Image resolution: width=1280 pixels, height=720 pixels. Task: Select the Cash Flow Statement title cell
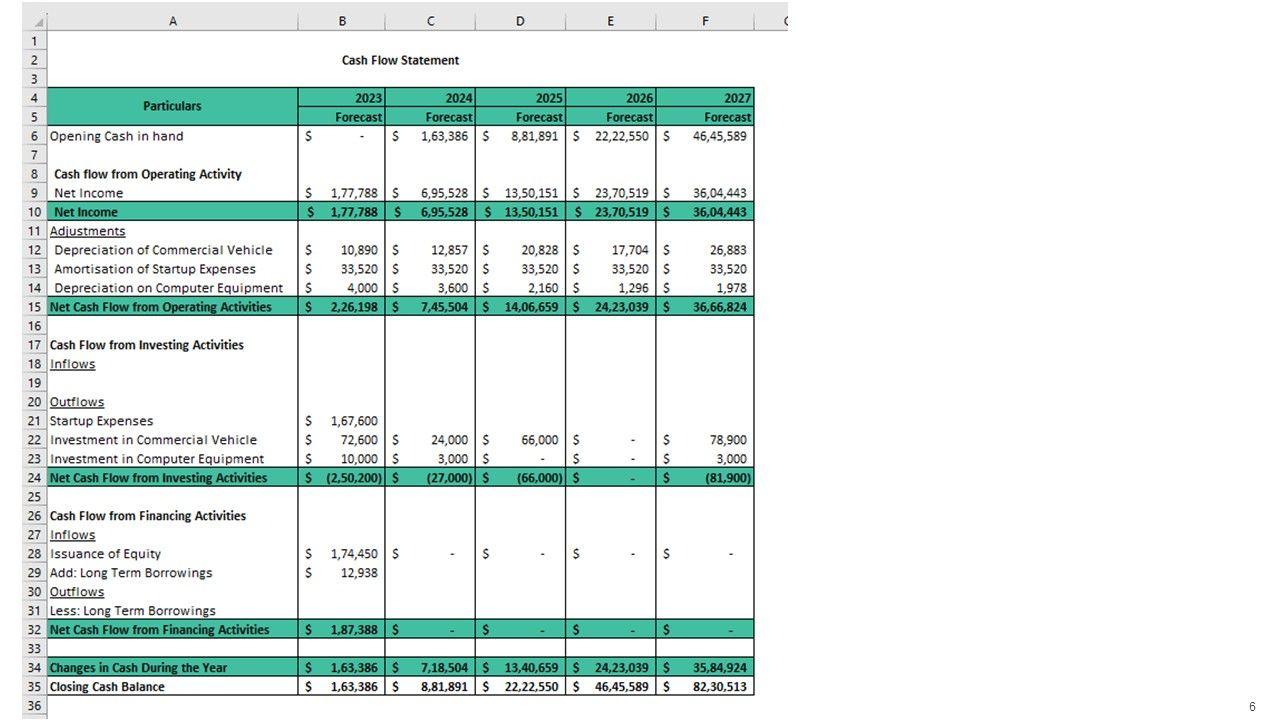click(x=400, y=60)
